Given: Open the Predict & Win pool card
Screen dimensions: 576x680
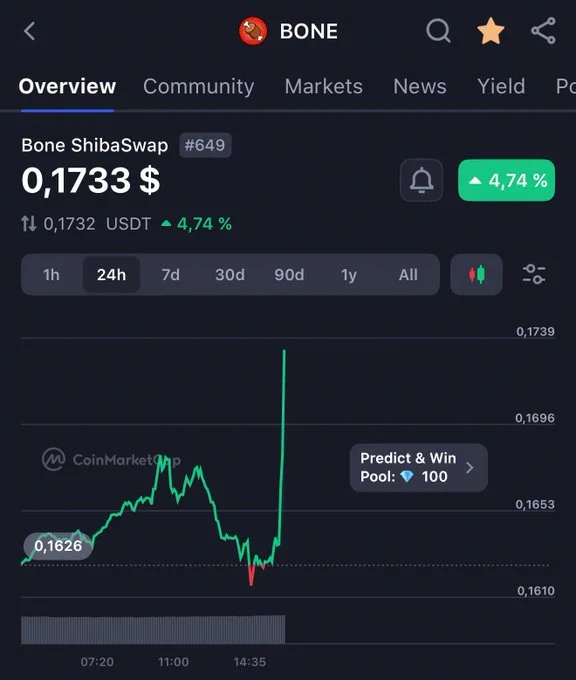Looking at the screenshot, I should point(419,468).
